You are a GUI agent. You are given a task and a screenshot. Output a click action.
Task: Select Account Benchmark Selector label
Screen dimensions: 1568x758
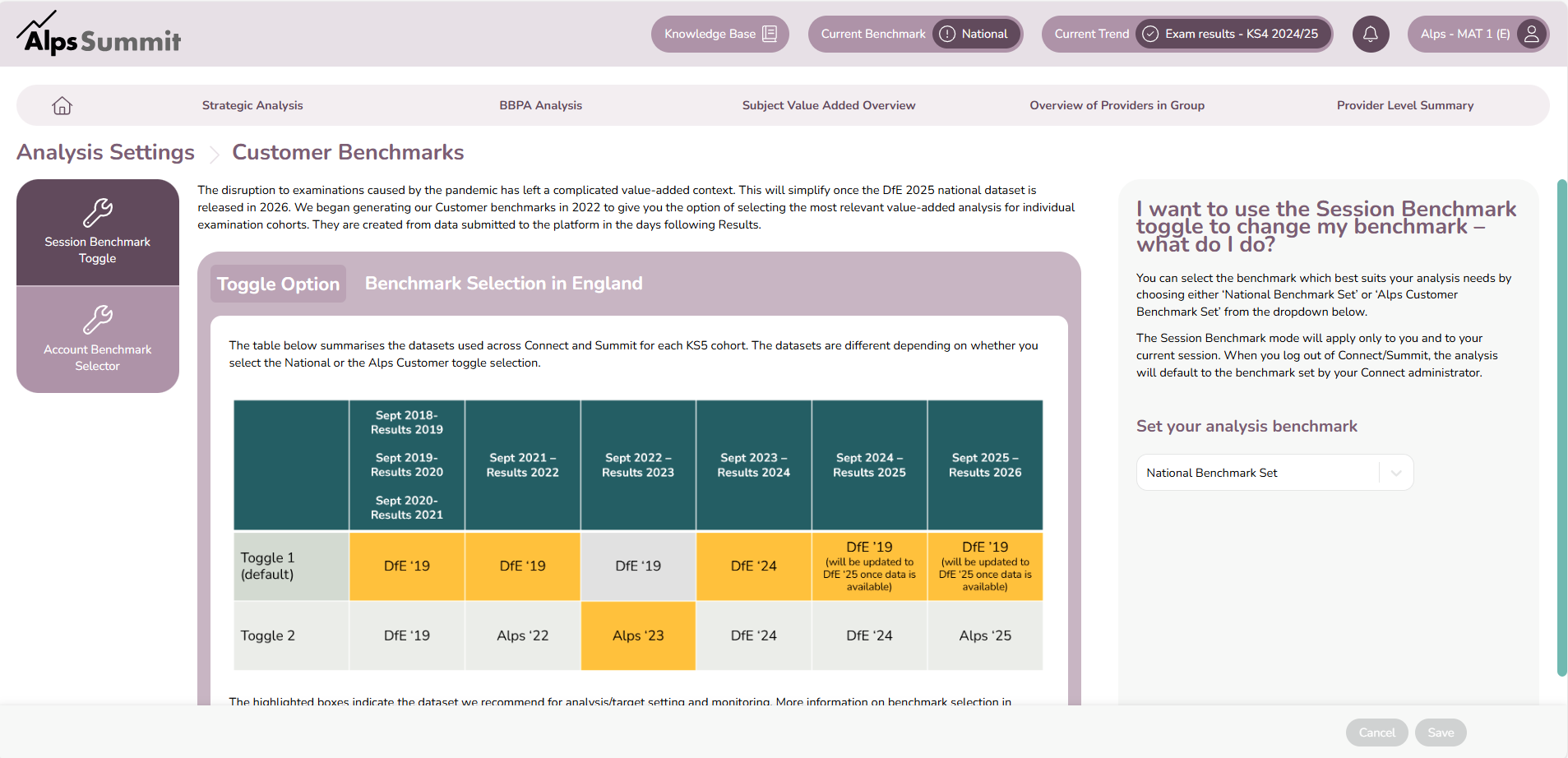[x=98, y=358]
